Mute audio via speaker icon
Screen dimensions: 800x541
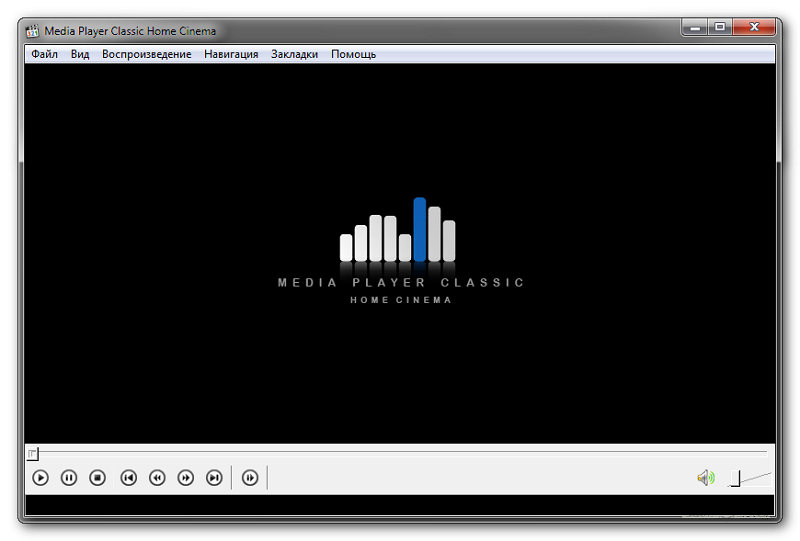tap(706, 478)
